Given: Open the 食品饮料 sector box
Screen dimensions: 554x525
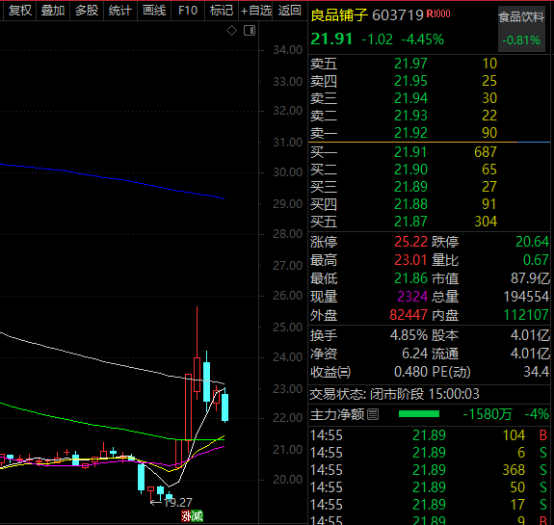Looking at the screenshot, I should click(521, 29).
